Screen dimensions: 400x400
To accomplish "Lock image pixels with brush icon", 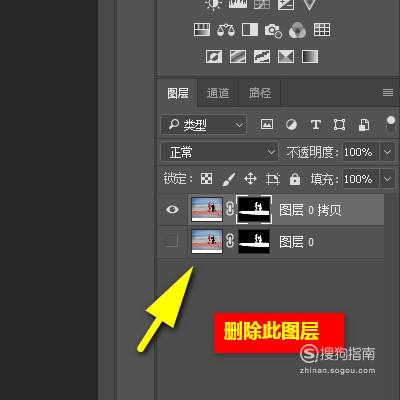I will point(228,179).
